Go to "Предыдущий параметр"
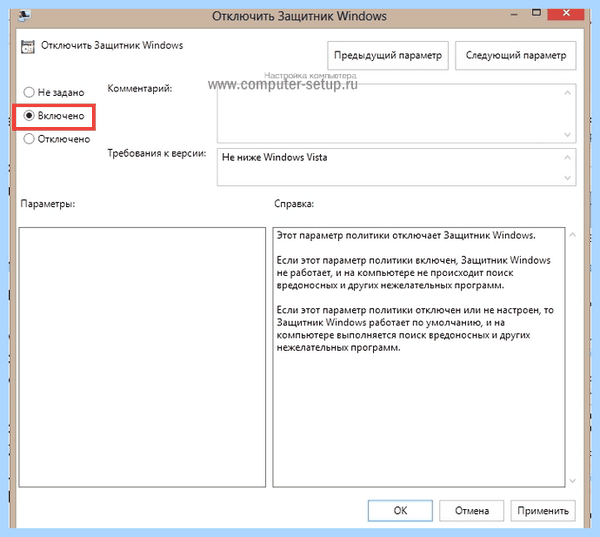Image resolution: width=600 pixels, height=537 pixels. (388, 55)
